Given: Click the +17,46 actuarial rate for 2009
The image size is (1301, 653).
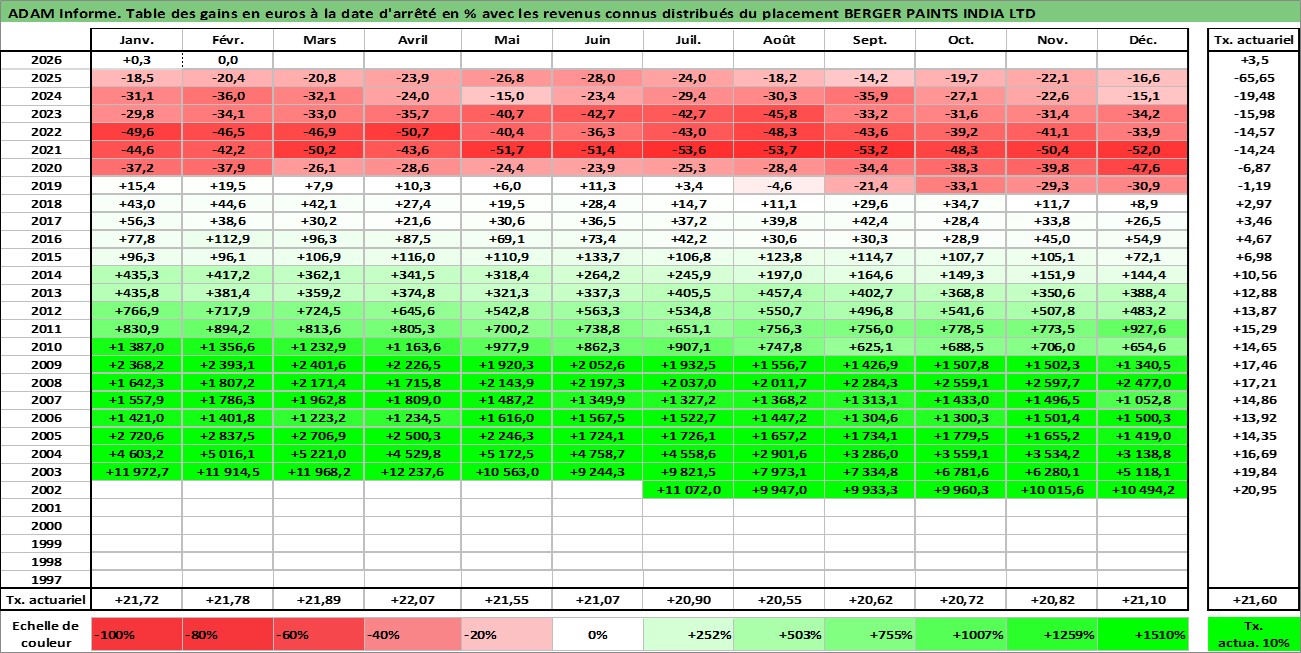Looking at the screenshot, I should pos(1253,364).
